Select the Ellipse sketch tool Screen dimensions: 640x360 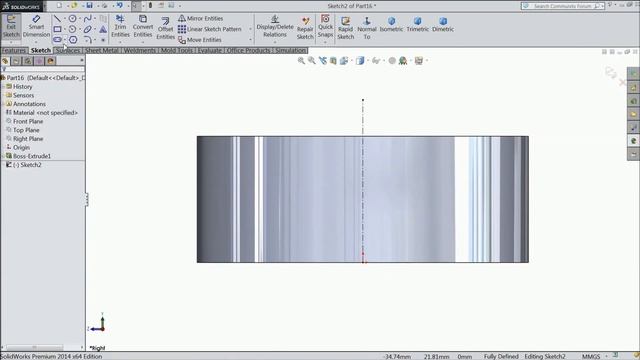click(87, 29)
